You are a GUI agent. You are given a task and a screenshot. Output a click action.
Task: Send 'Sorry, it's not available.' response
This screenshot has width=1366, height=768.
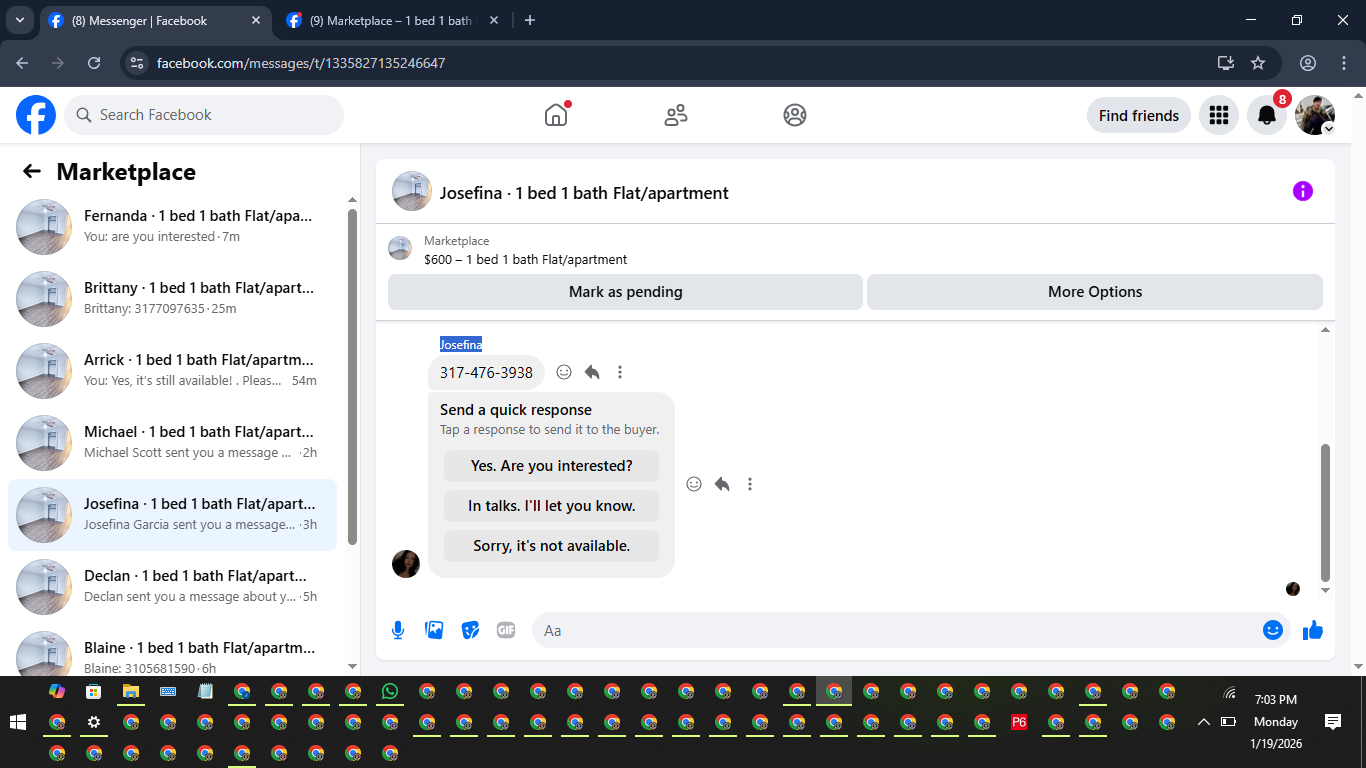click(552, 546)
